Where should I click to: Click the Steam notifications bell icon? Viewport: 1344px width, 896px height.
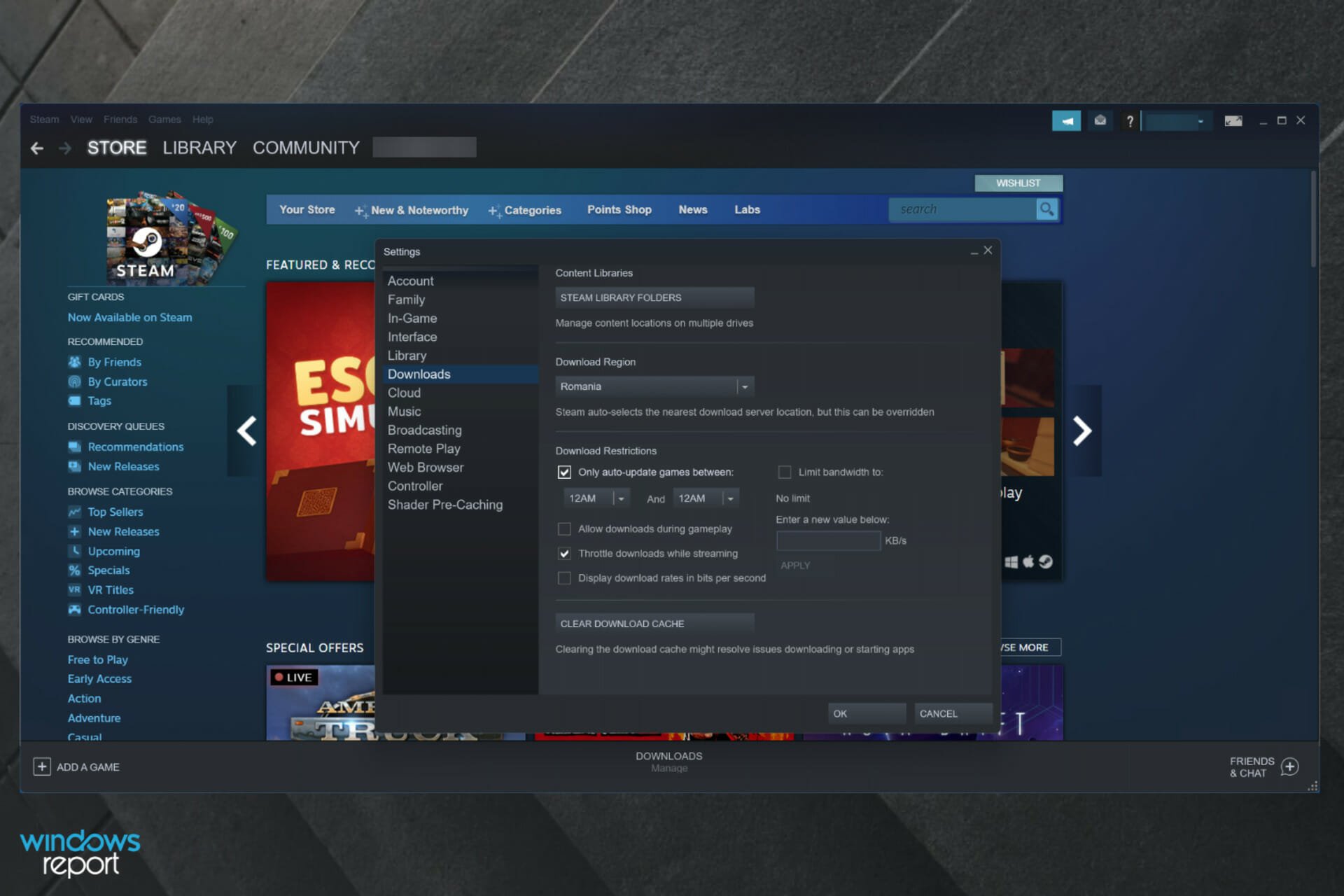click(x=1067, y=119)
